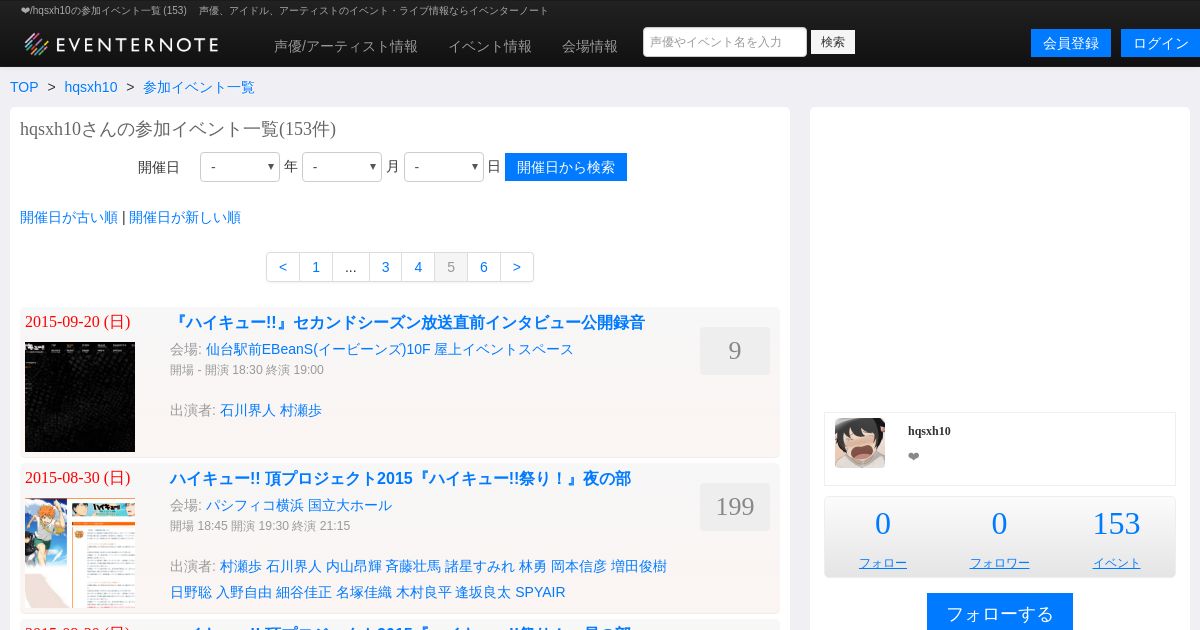Click the Eventernote logo
This screenshot has width=1200, height=630.
[x=121, y=44]
